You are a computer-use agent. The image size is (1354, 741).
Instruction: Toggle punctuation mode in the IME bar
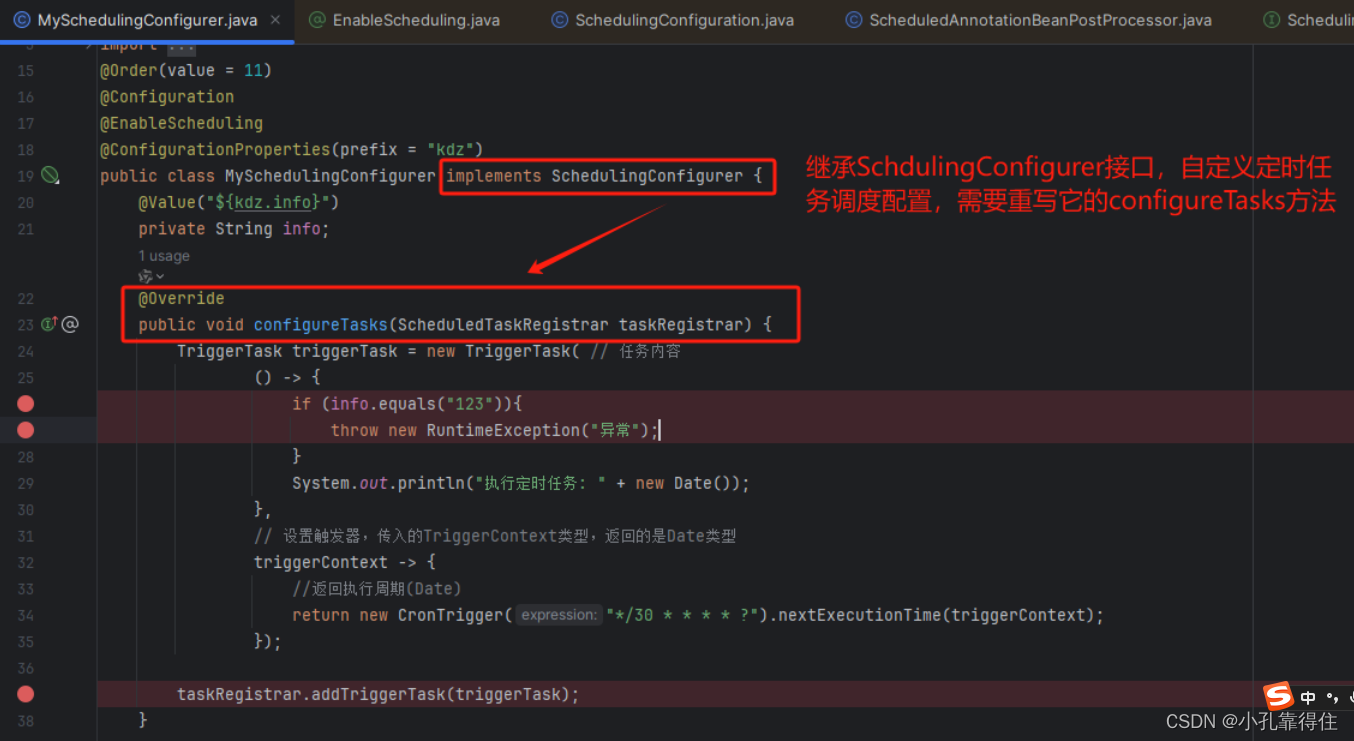click(x=1332, y=697)
